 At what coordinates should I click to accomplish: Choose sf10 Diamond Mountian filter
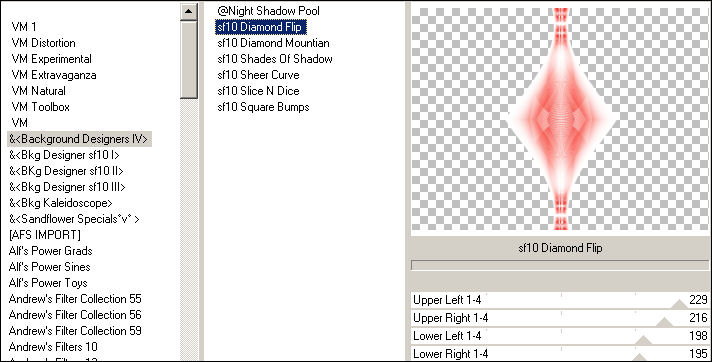(273, 43)
